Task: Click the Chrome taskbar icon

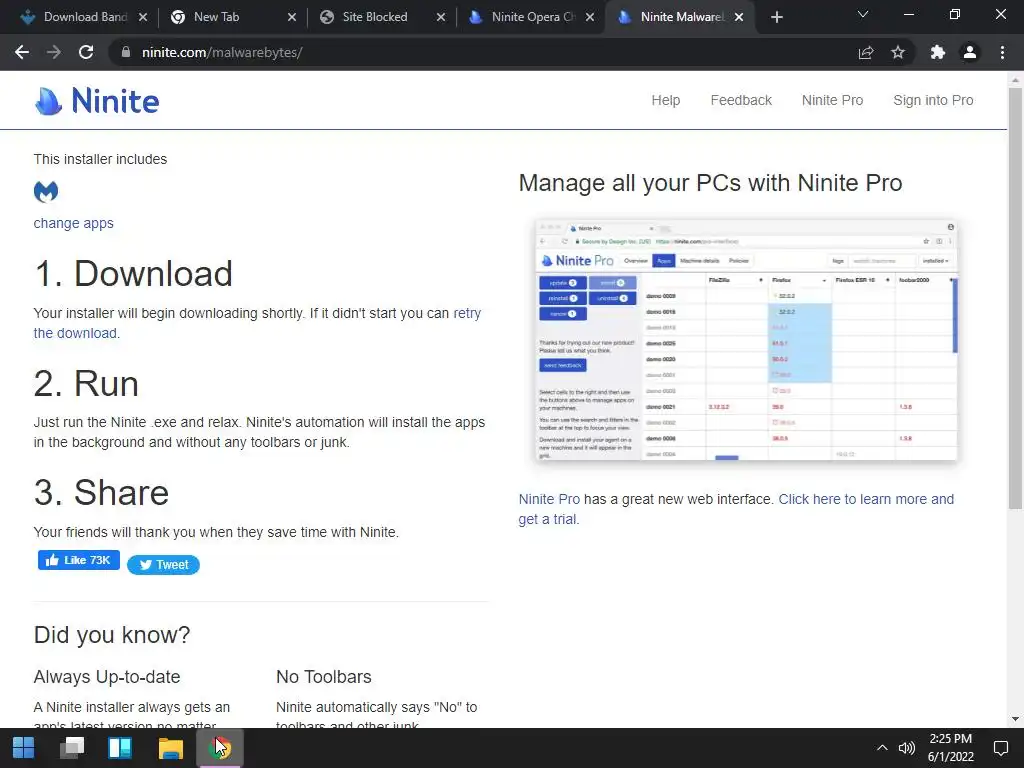Action: point(219,748)
